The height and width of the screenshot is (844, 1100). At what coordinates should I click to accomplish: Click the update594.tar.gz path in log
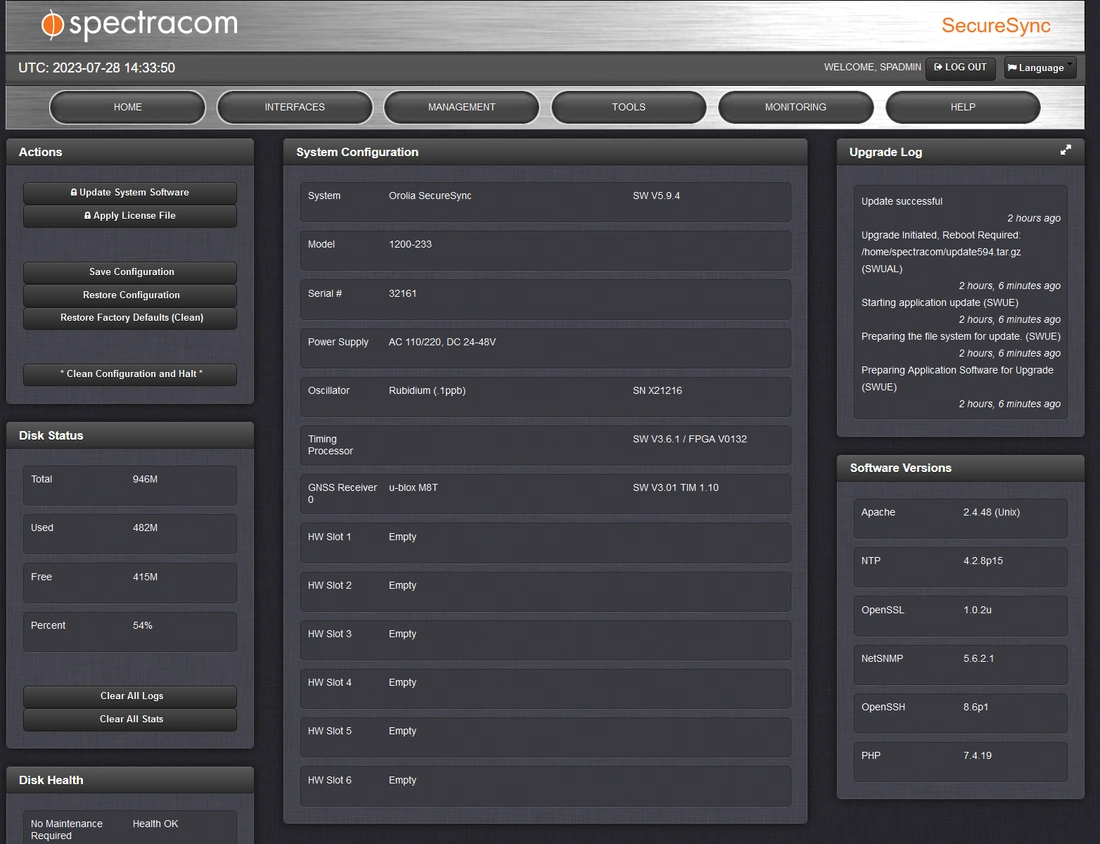[941, 252]
